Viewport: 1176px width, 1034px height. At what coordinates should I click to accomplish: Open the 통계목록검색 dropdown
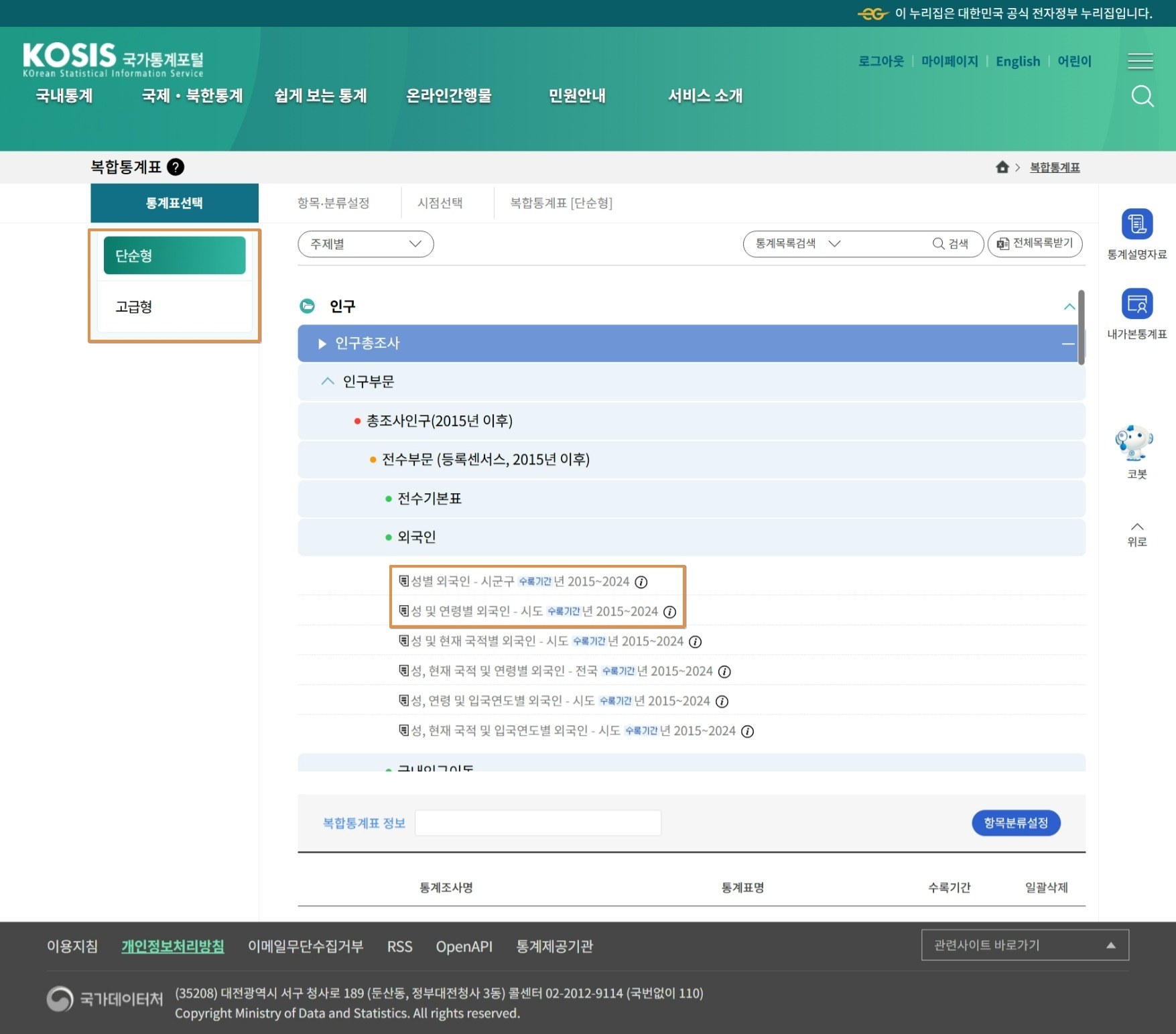798,243
